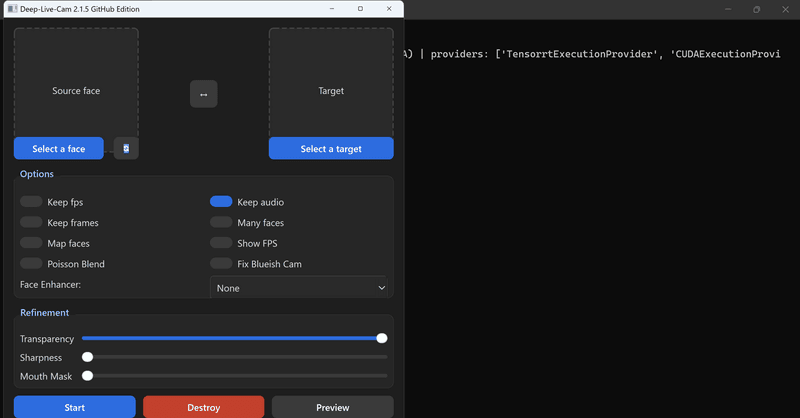Click the Transparency label
The height and width of the screenshot is (418, 800).
pos(47,339)
